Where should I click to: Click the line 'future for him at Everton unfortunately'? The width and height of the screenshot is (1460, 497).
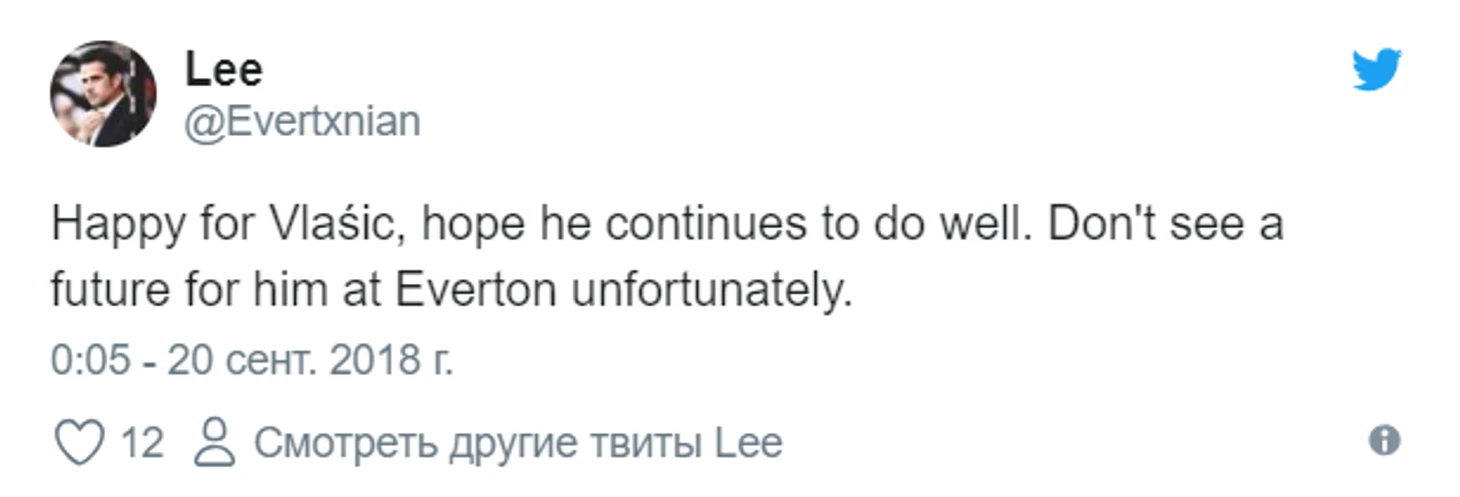click(x=452, y=291)
